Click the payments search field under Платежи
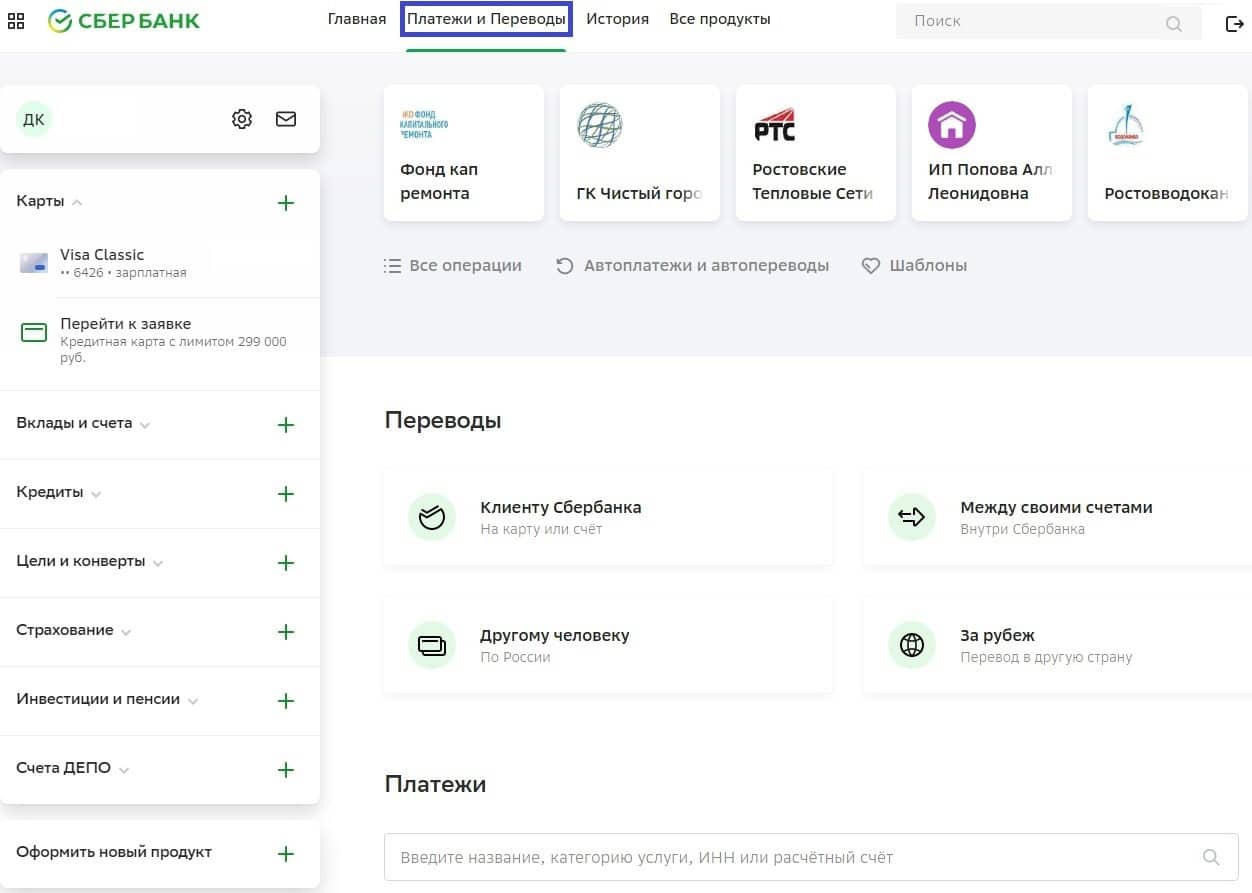 [x=790, y=857]
